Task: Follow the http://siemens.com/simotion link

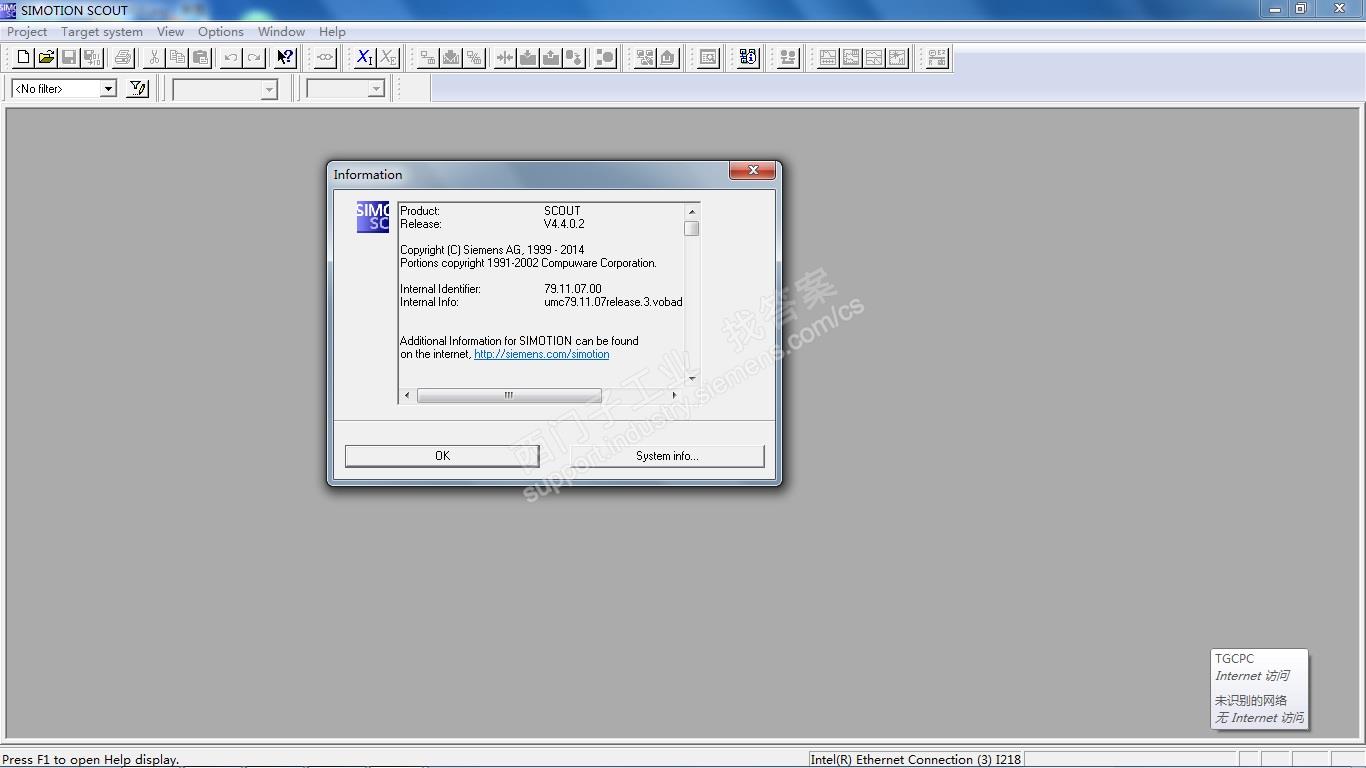Action: 542,354
